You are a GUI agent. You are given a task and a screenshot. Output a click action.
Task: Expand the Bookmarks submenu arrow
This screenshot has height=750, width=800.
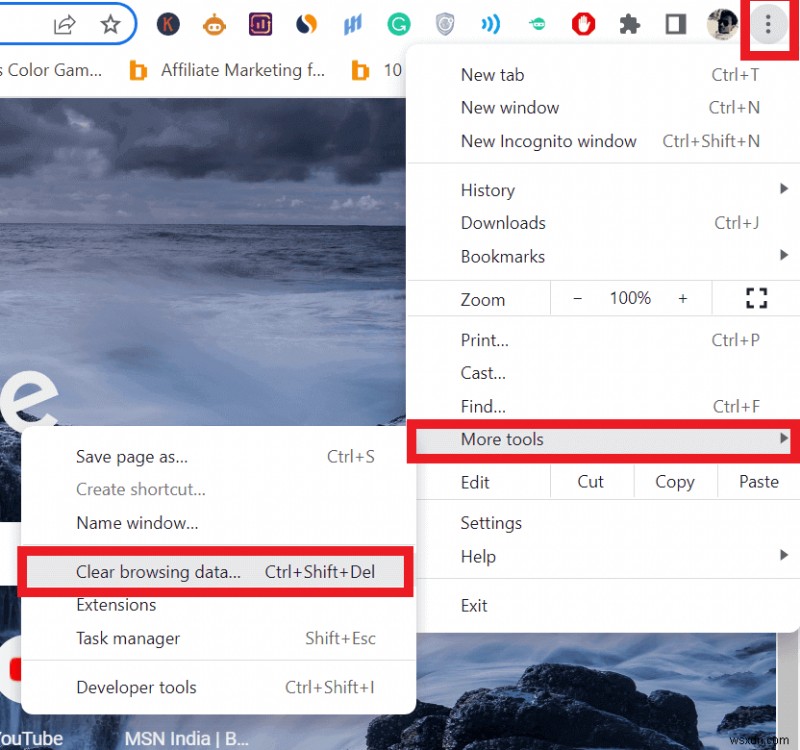click(784, 256)
